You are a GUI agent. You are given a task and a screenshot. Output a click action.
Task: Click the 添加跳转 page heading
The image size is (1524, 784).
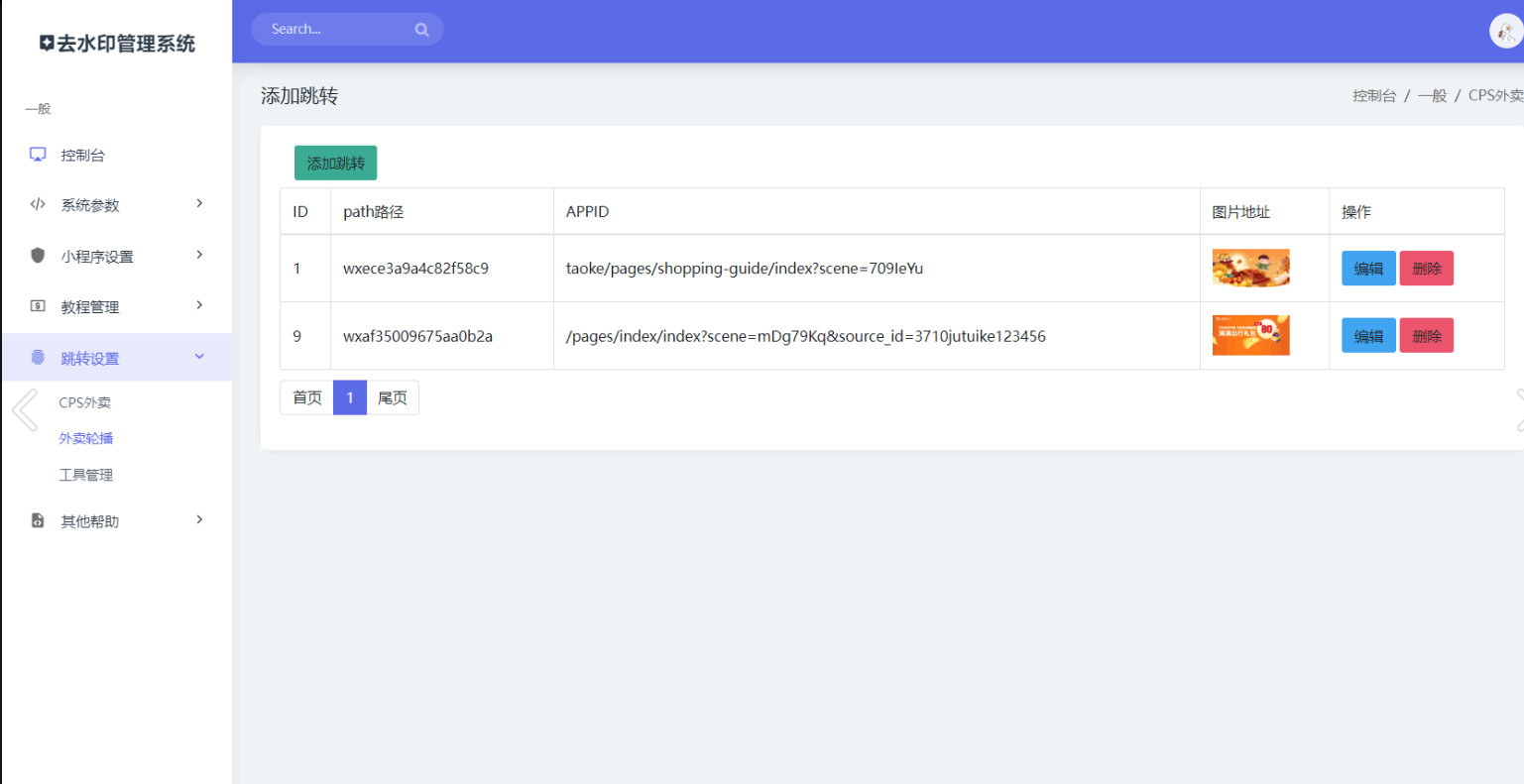299,96
